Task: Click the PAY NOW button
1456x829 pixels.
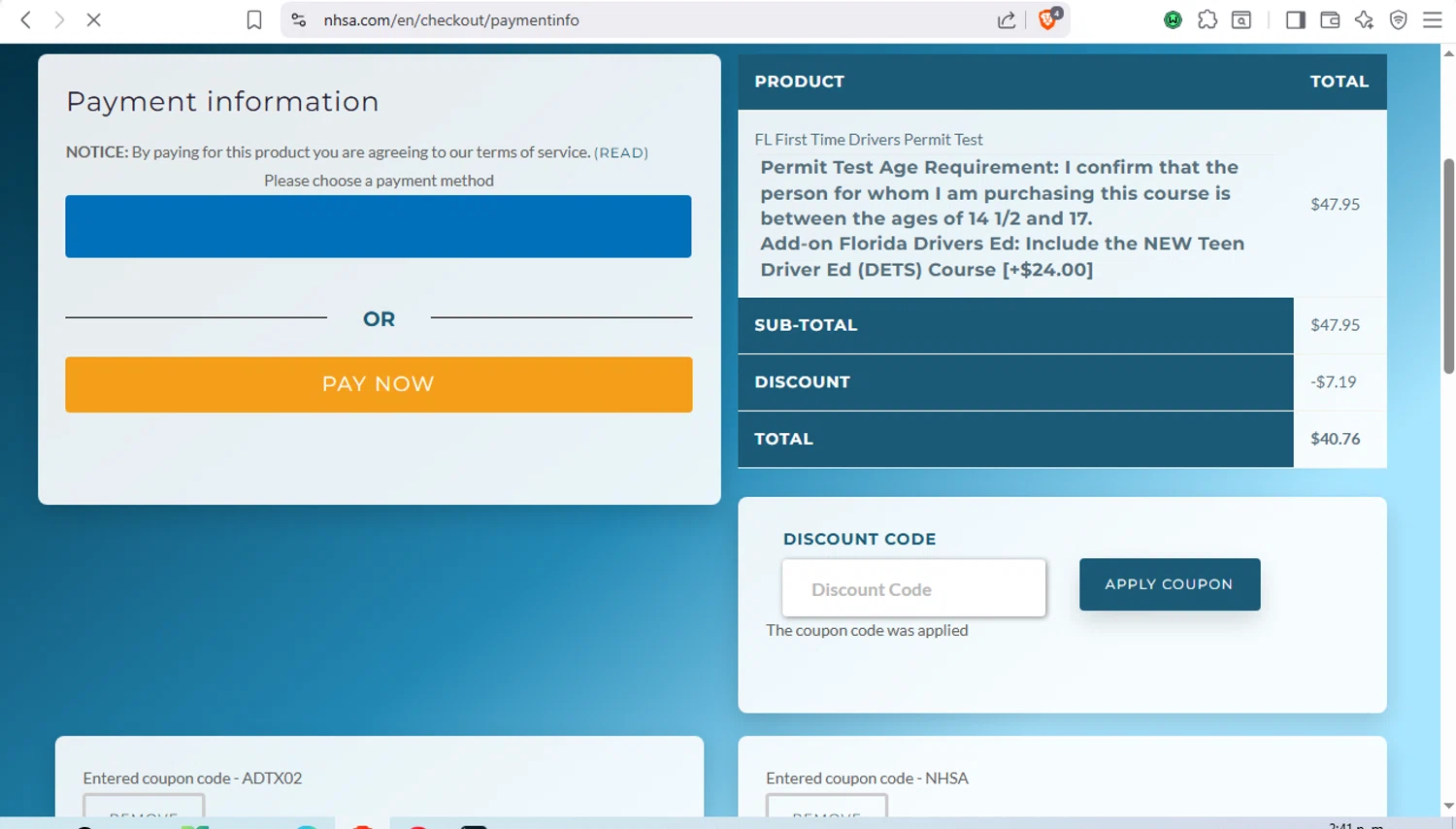Action: [379, 384]
